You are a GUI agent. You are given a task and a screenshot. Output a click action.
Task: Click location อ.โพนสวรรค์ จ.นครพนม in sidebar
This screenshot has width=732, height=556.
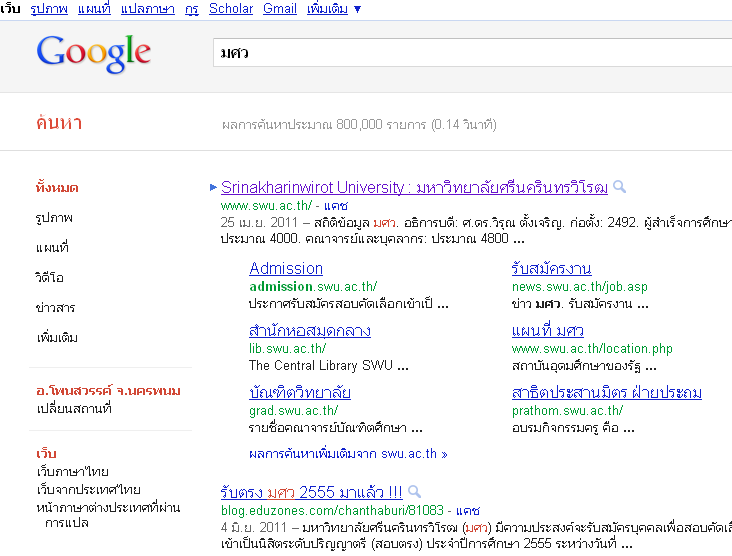point(108,391)
